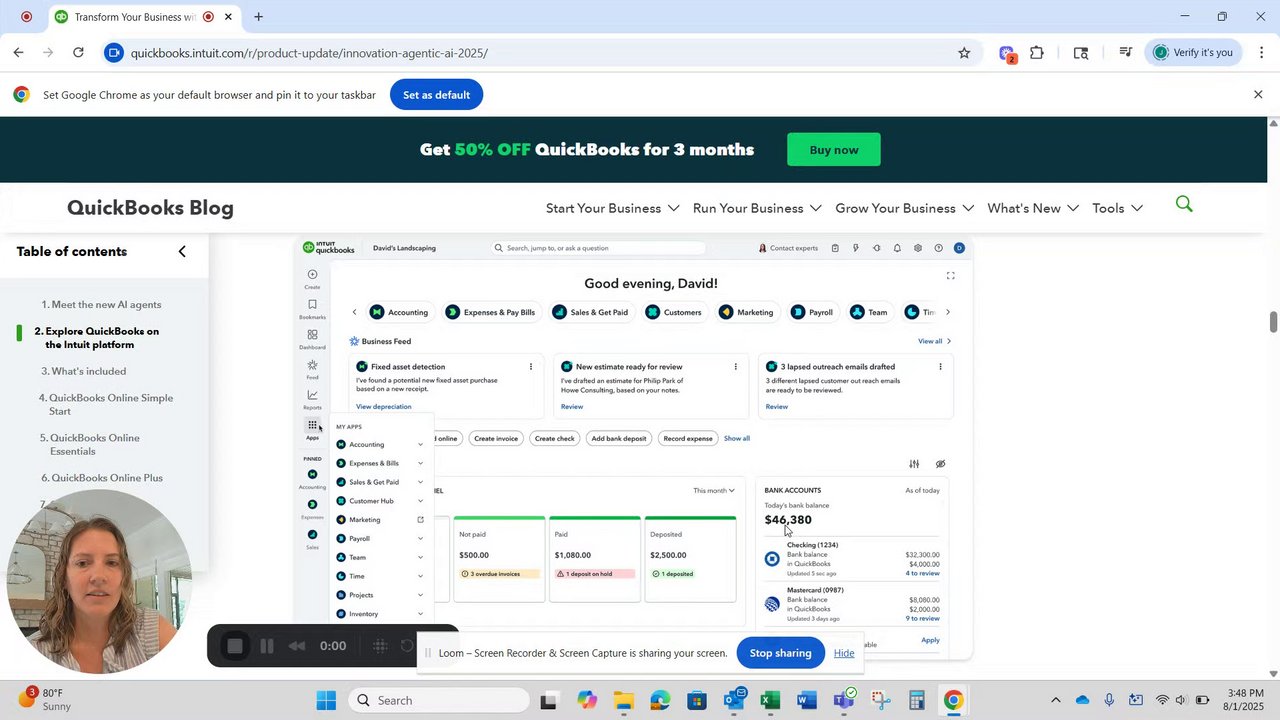1280x720 pixels.
Task: Open the more options menu on New estimate card
Action: coord(735,367)
